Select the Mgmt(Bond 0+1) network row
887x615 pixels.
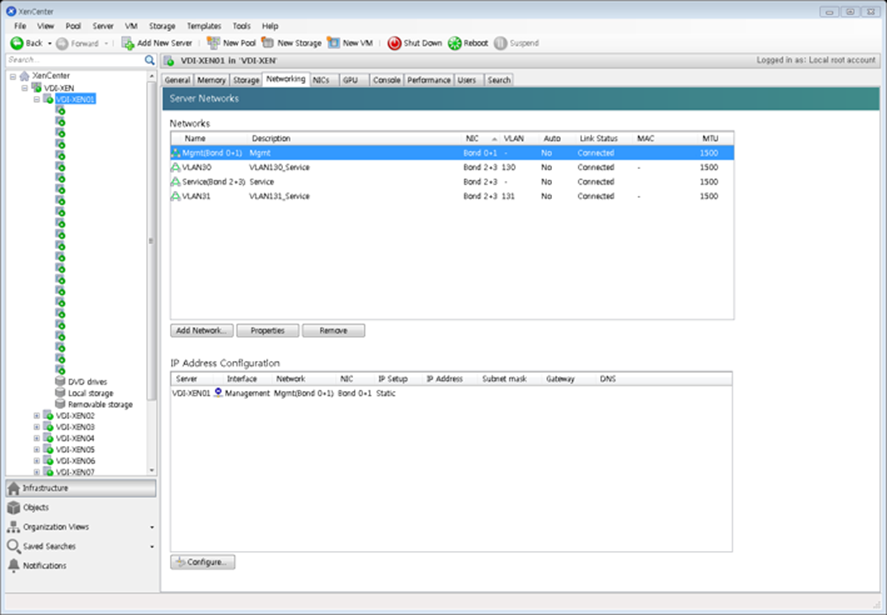point(453,153)
